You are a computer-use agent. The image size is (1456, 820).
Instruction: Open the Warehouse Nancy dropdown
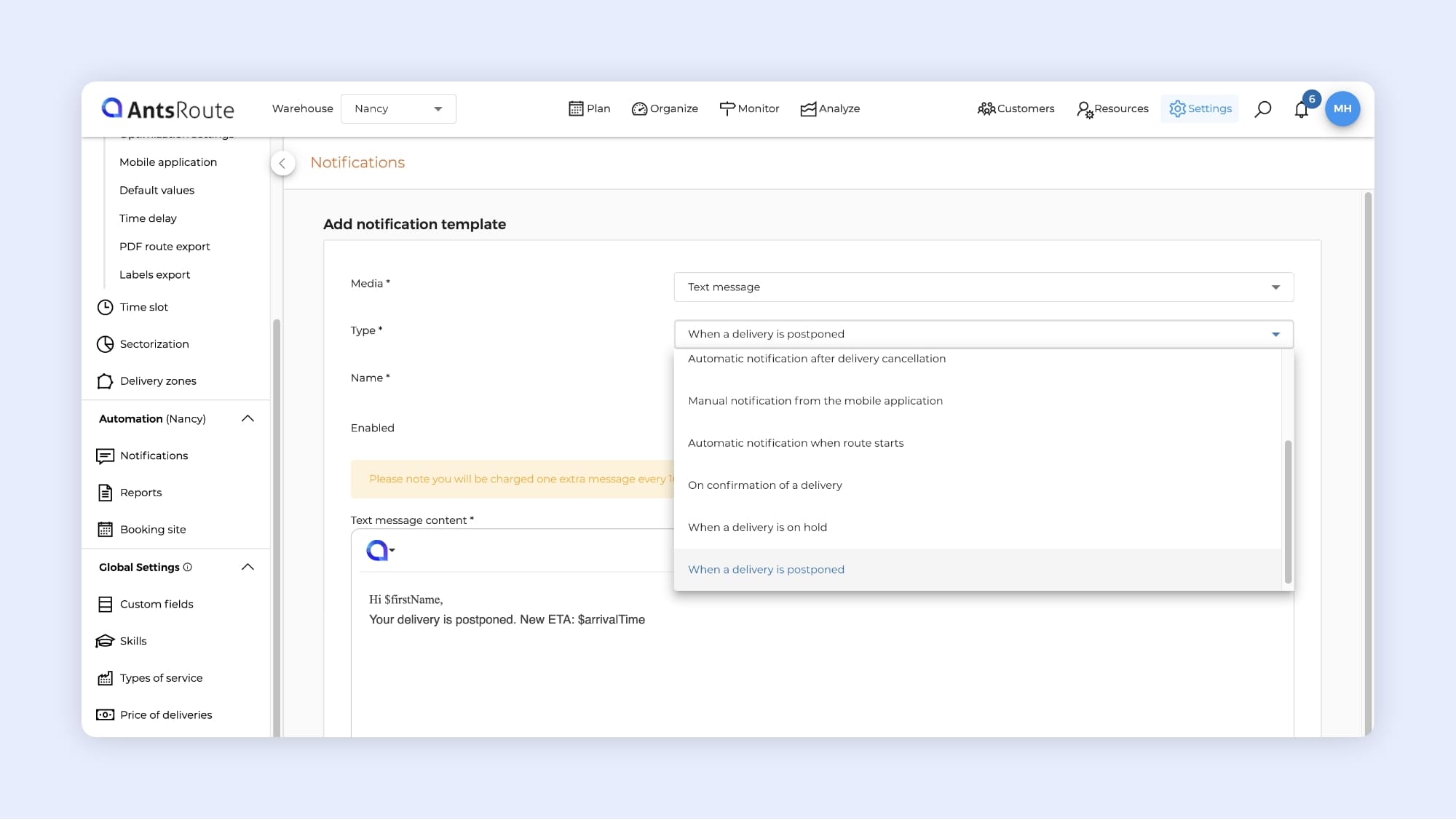coord(398,109)
